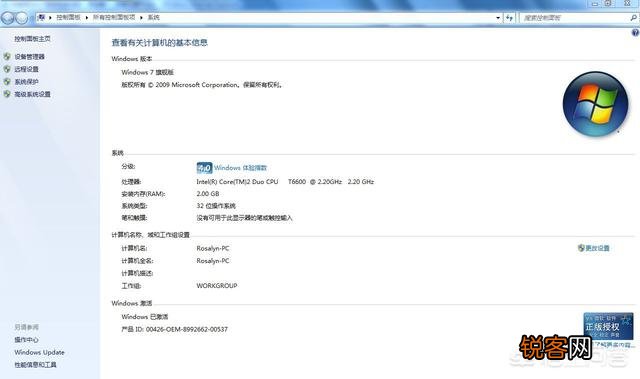The height and width of the screenshot is (379, 640).
Task: Click the WORKGROUP workgroup value
Action: (217, 286)
